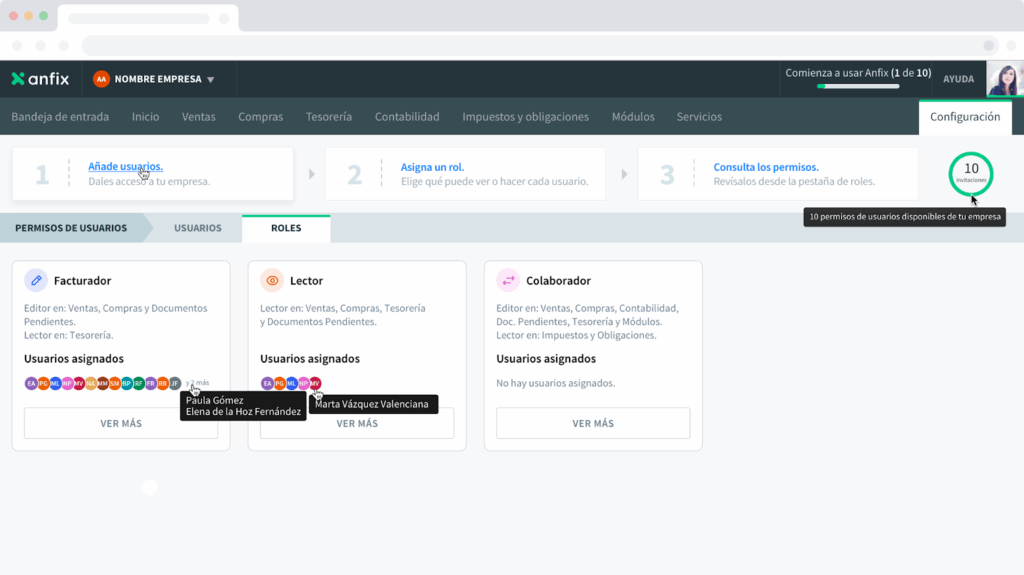Switch to the Usuarios tab
Viewport: 1024px width, 575px height.
tap(197, 228)
